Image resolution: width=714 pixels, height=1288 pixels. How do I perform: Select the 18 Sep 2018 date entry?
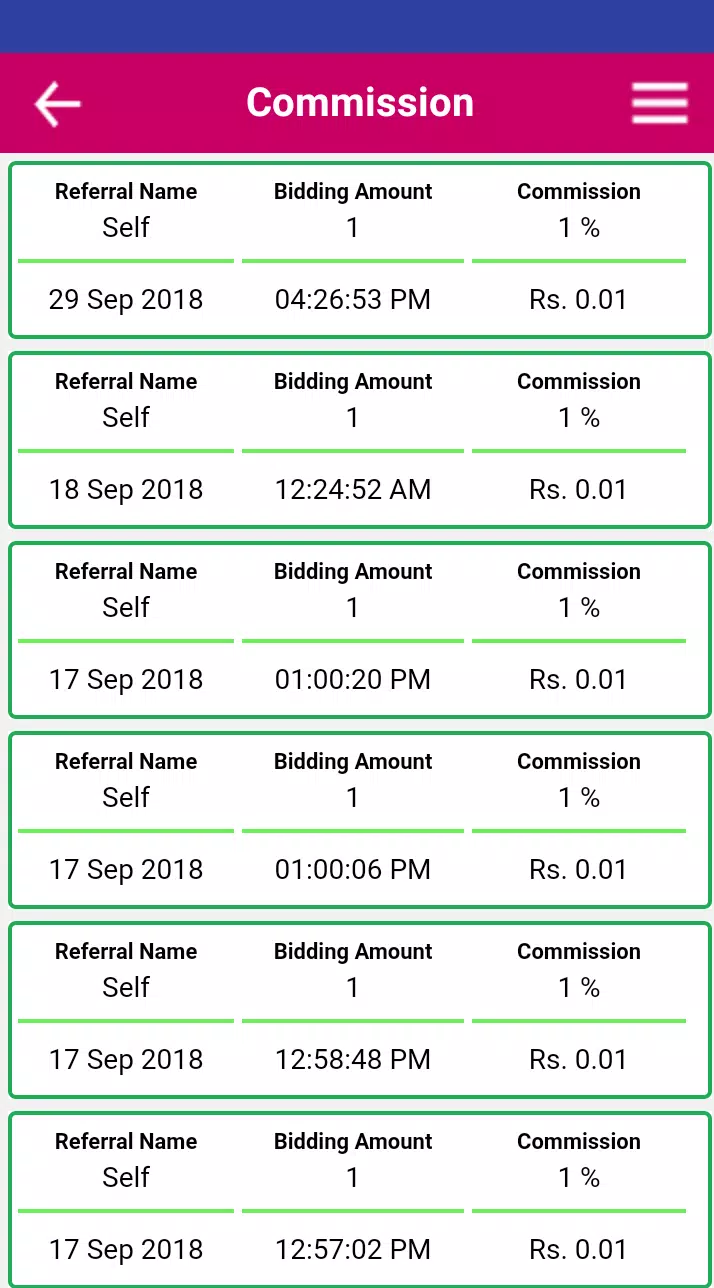tap(126, 489)
